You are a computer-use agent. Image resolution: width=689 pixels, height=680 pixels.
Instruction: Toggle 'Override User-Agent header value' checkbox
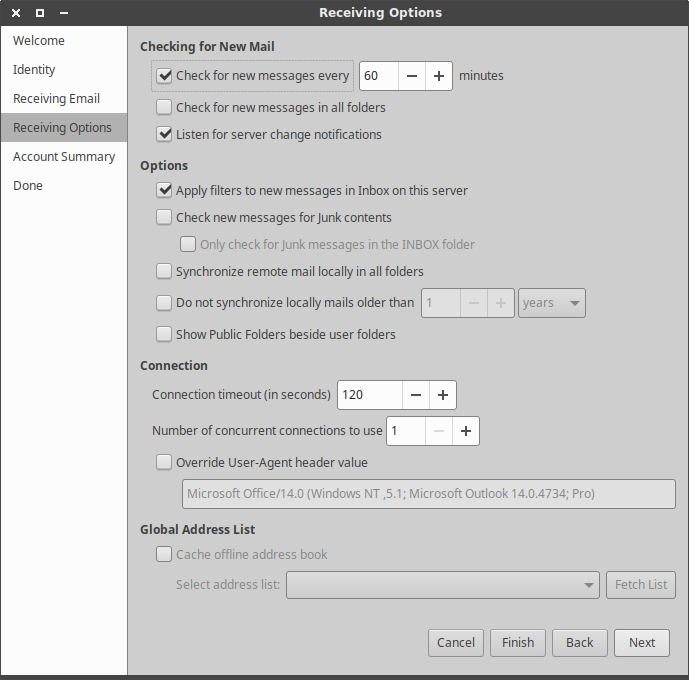tap(165, 462)
